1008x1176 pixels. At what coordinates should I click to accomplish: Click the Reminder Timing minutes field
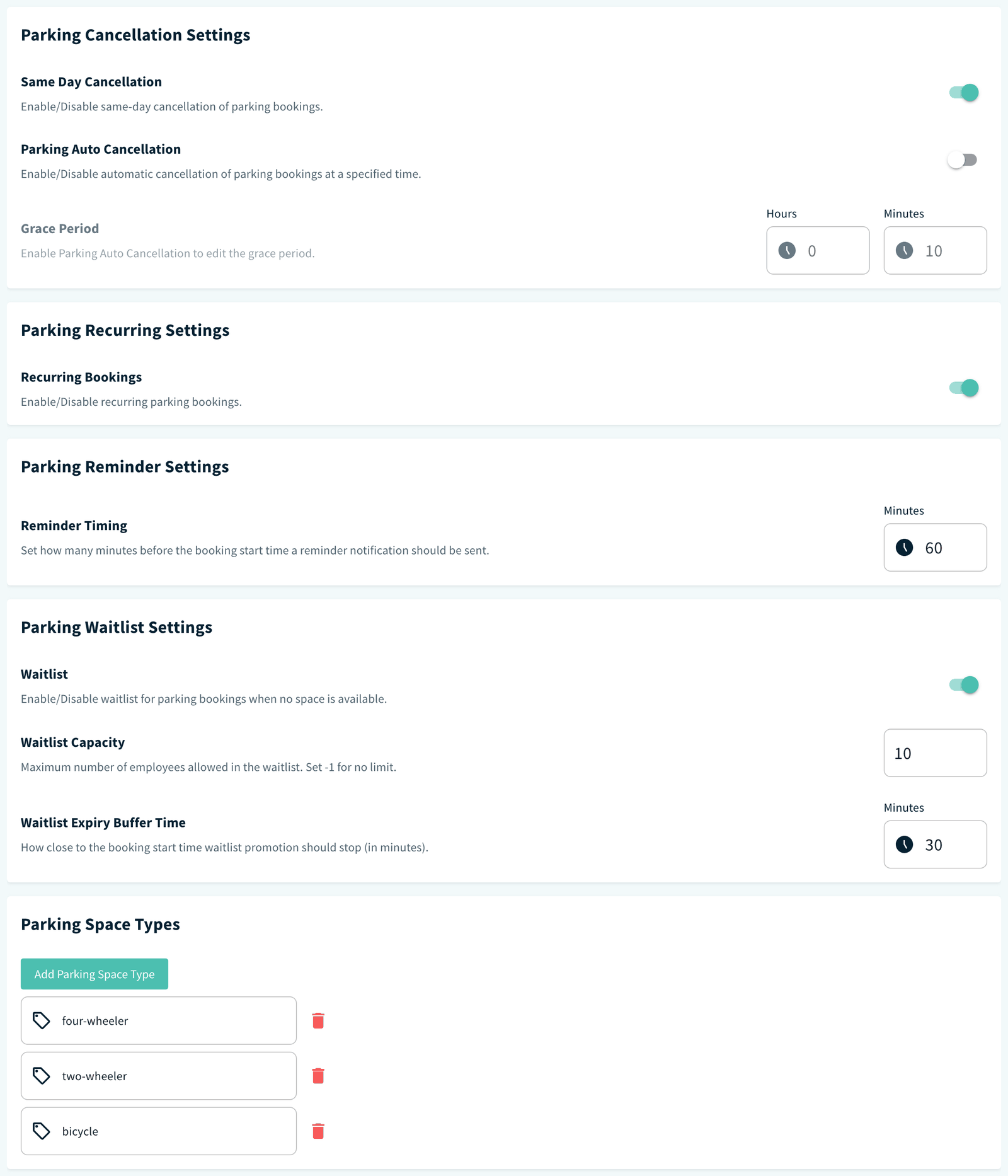[x=935, y=548]
